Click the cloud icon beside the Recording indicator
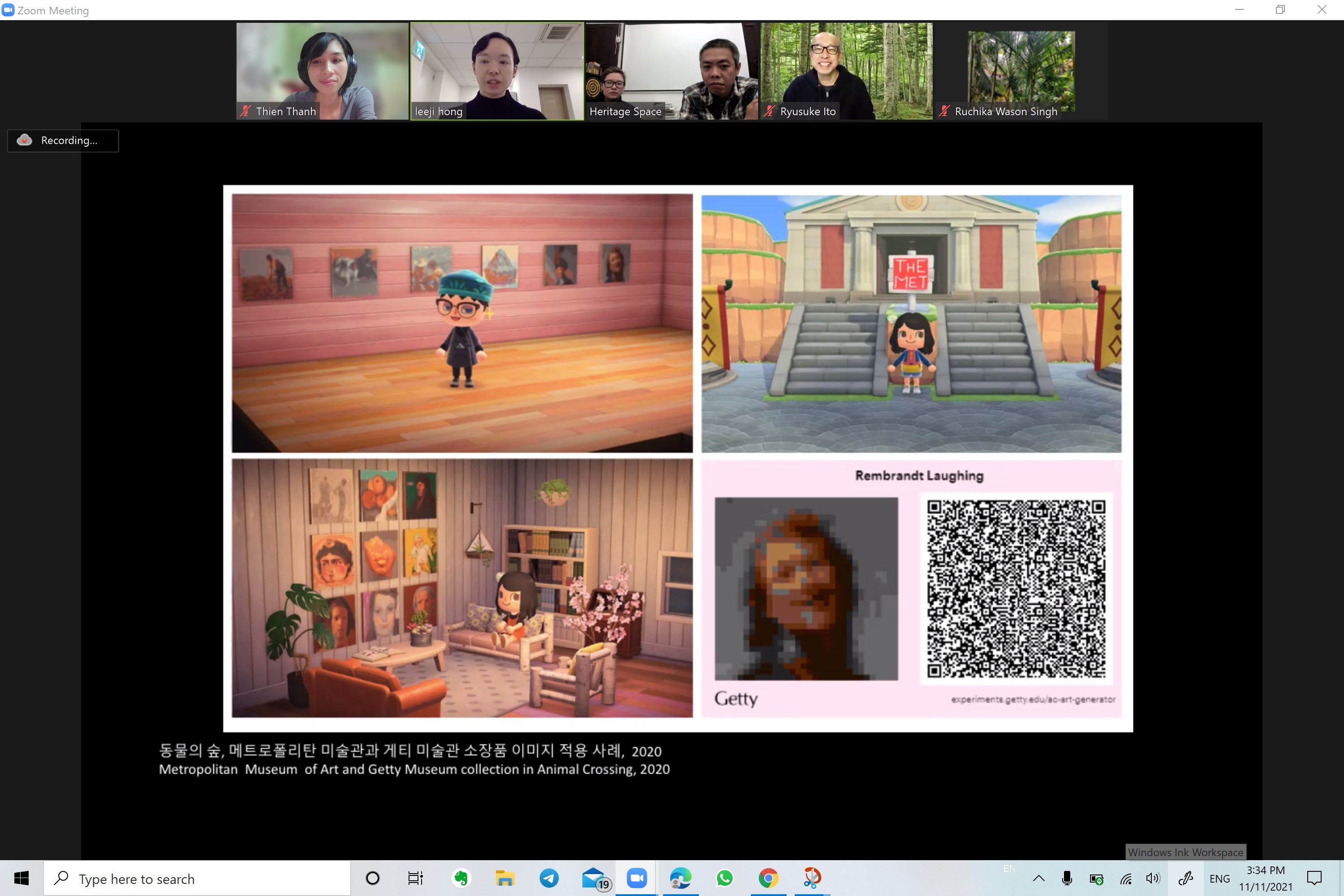 24,140
